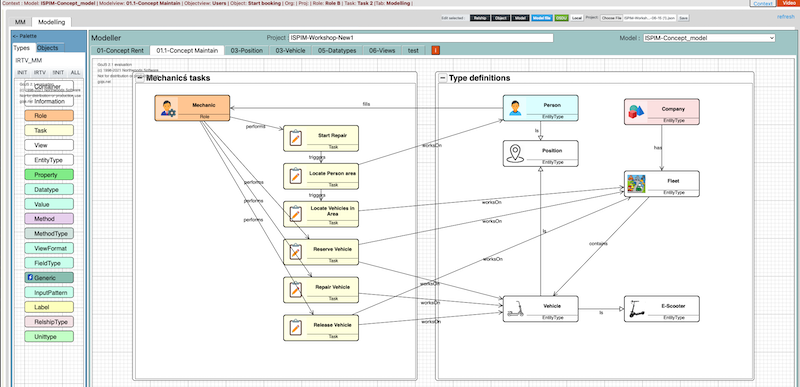Image resolution: width=800 pixels, height=387 pixels.
Task: Toggle the Model file button
Action: pyautogui.click(x=542, y=18)
